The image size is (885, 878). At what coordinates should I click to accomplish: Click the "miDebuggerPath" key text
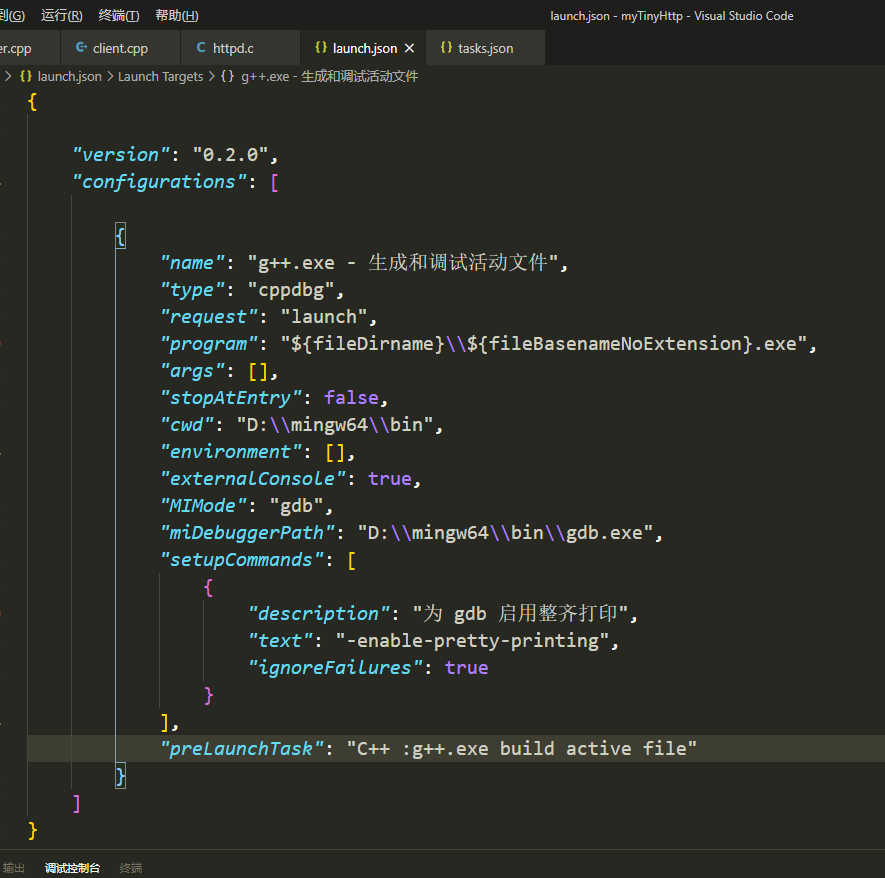247,533
